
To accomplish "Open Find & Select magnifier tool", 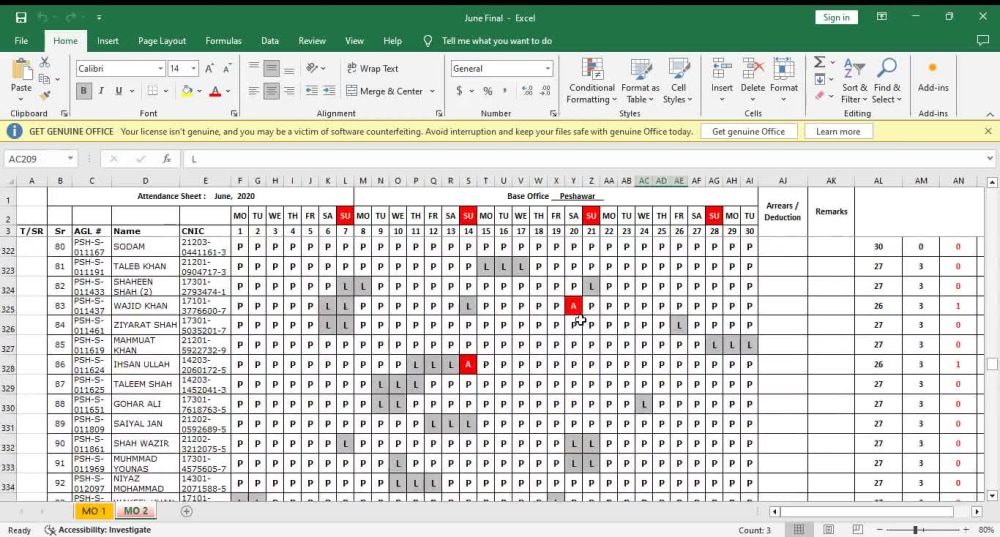I will 887,81.
